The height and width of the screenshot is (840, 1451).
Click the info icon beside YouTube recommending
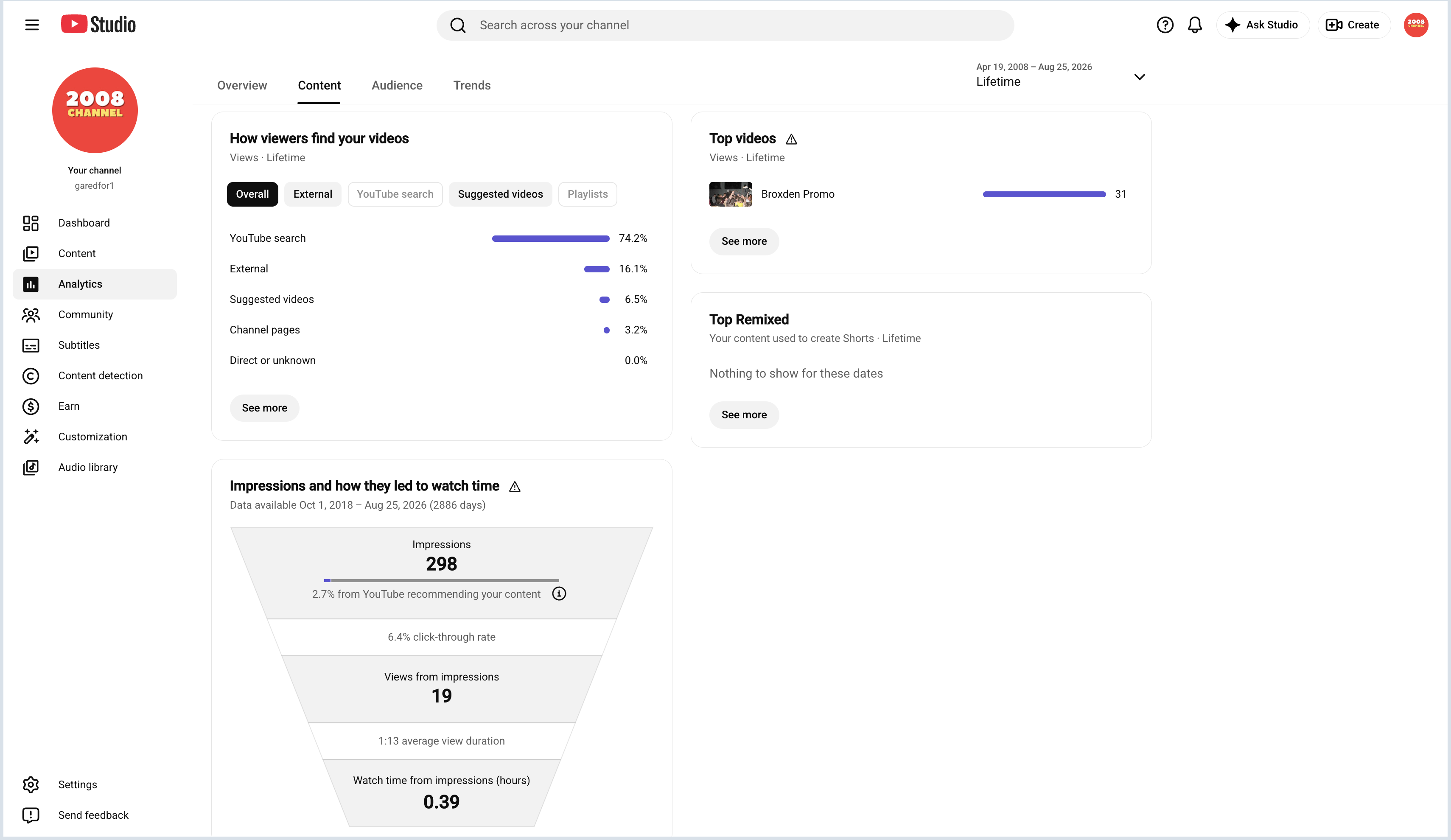click(559, 594)
